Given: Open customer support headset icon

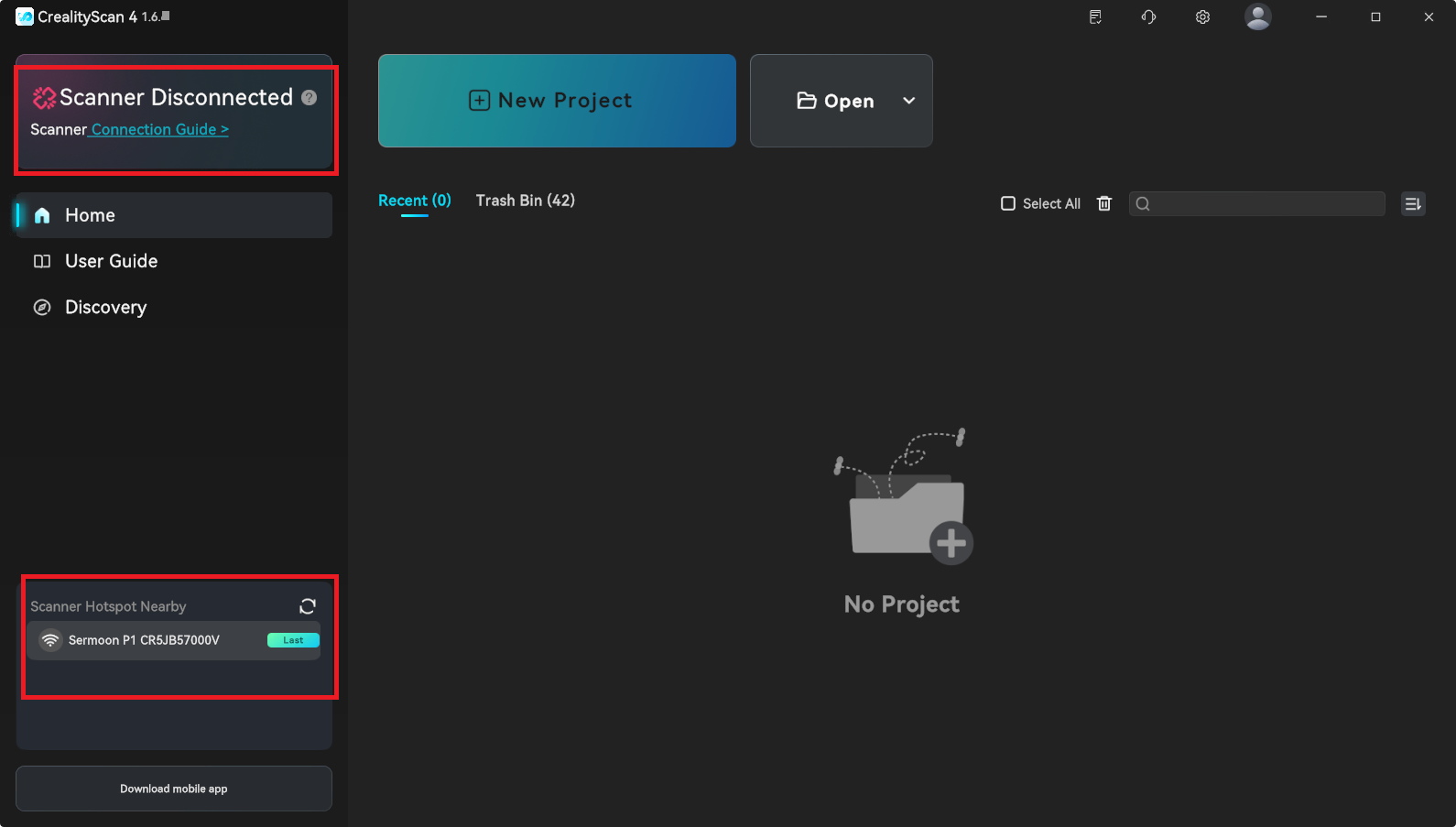Looking at the screenshot, I should click(1148, 17).
